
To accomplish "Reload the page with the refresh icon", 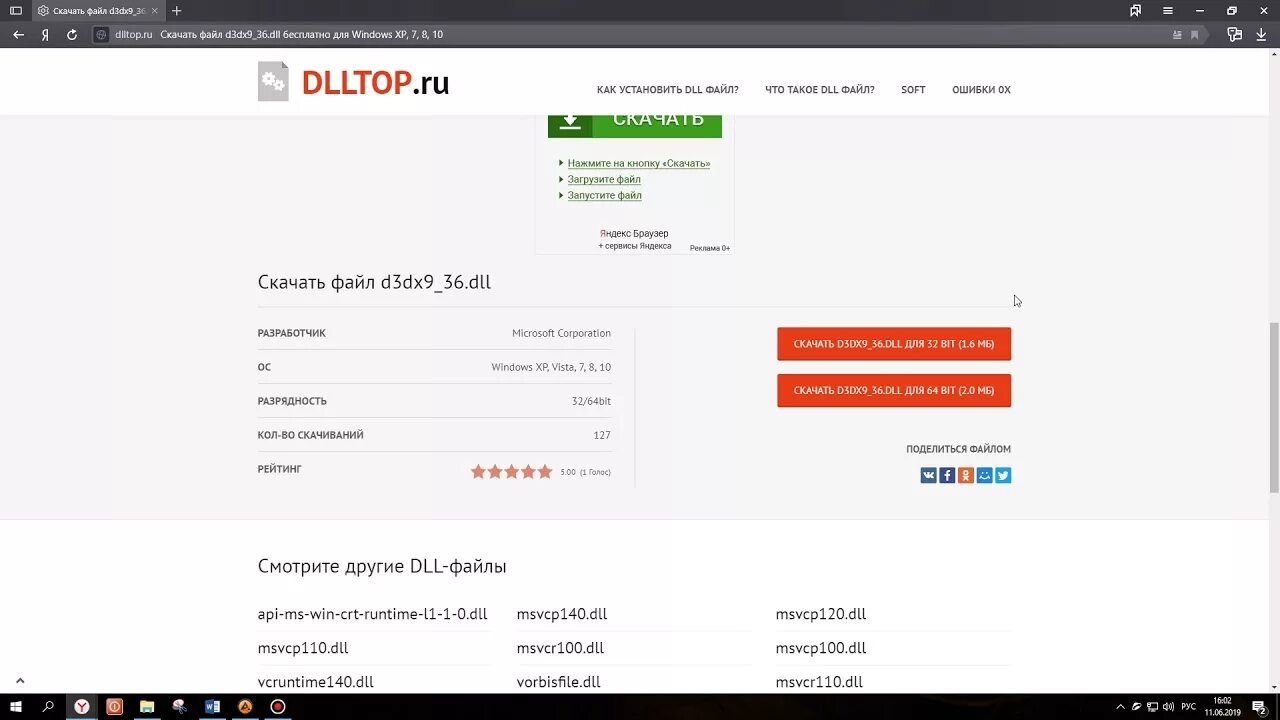I will pyautogui.click(x=72, y=34).
